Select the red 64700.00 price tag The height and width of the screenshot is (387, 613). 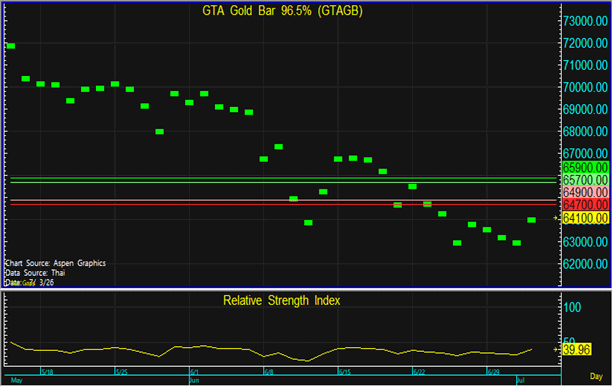tap(585, 204)
